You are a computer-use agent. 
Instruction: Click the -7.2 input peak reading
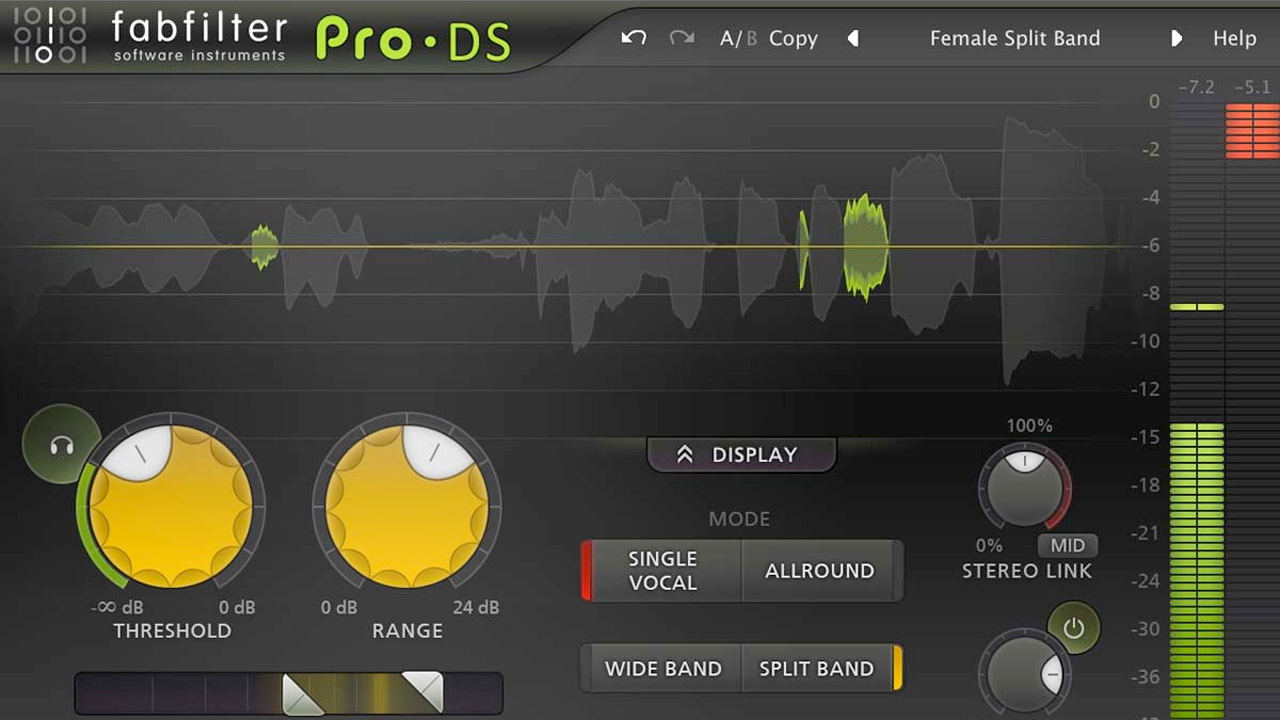point(1196,88)
